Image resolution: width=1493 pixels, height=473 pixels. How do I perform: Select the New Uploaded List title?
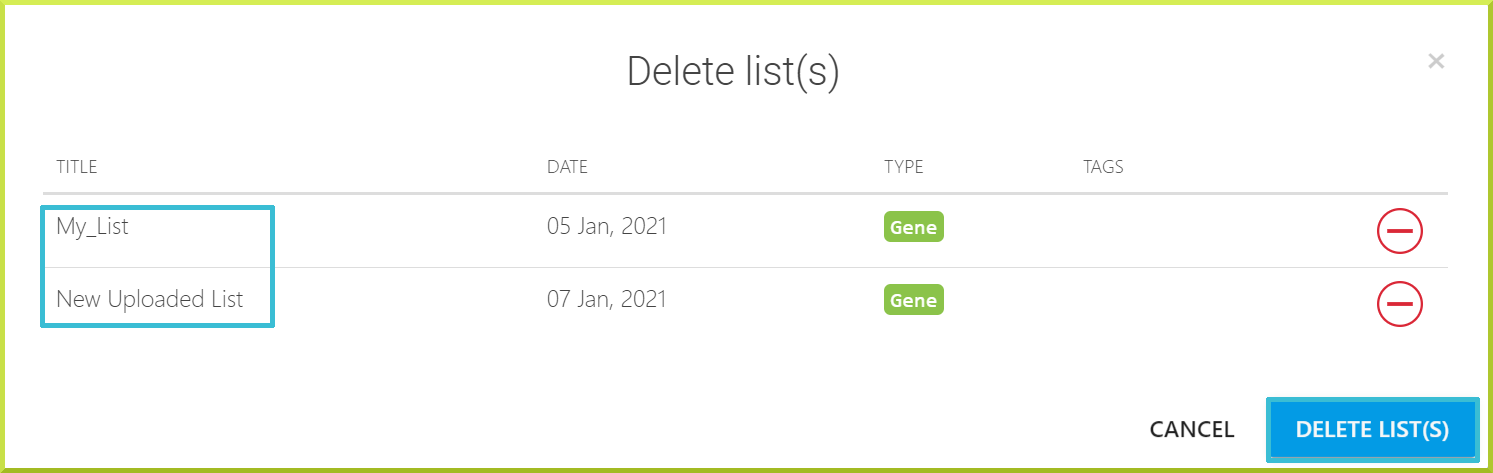(150, 299)
